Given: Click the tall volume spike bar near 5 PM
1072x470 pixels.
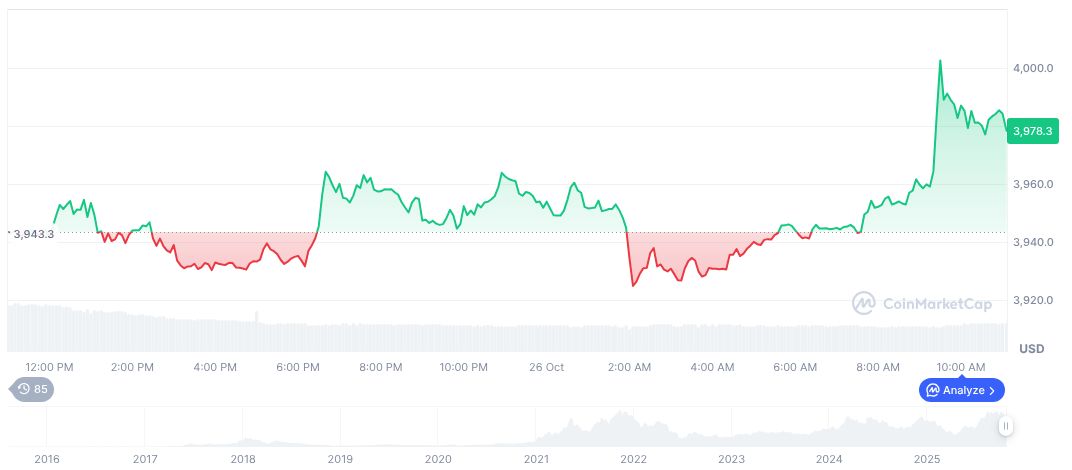Looking at the screenshot, I should pyautogui.click(x=256, y=318).
